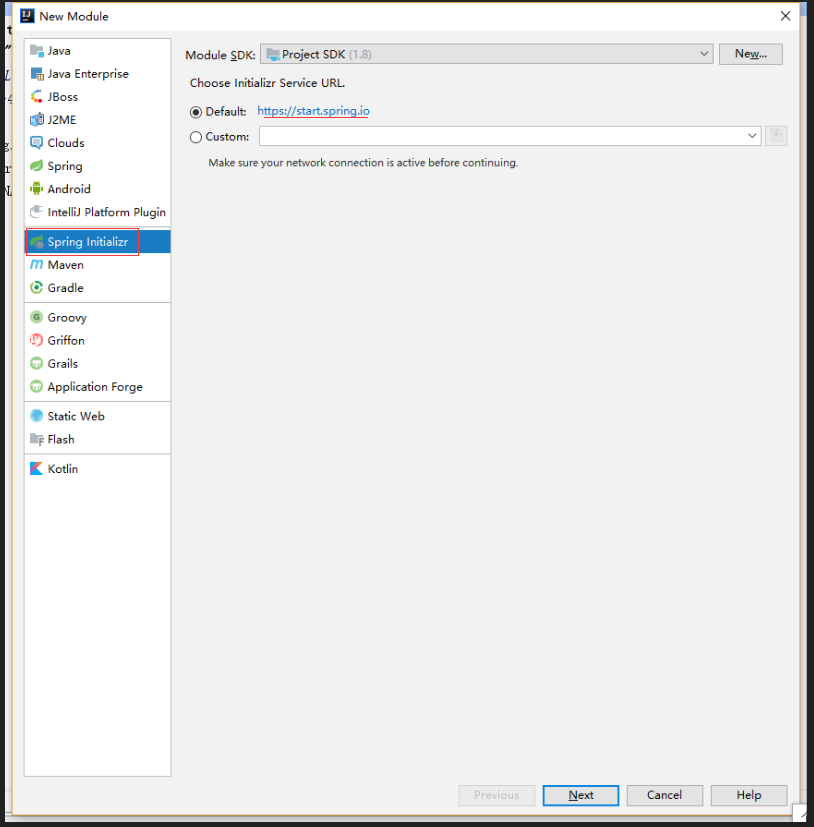This screenshot has height=827, width=814.
Task: Click the New... SDK button
Action: pos(751,54)
